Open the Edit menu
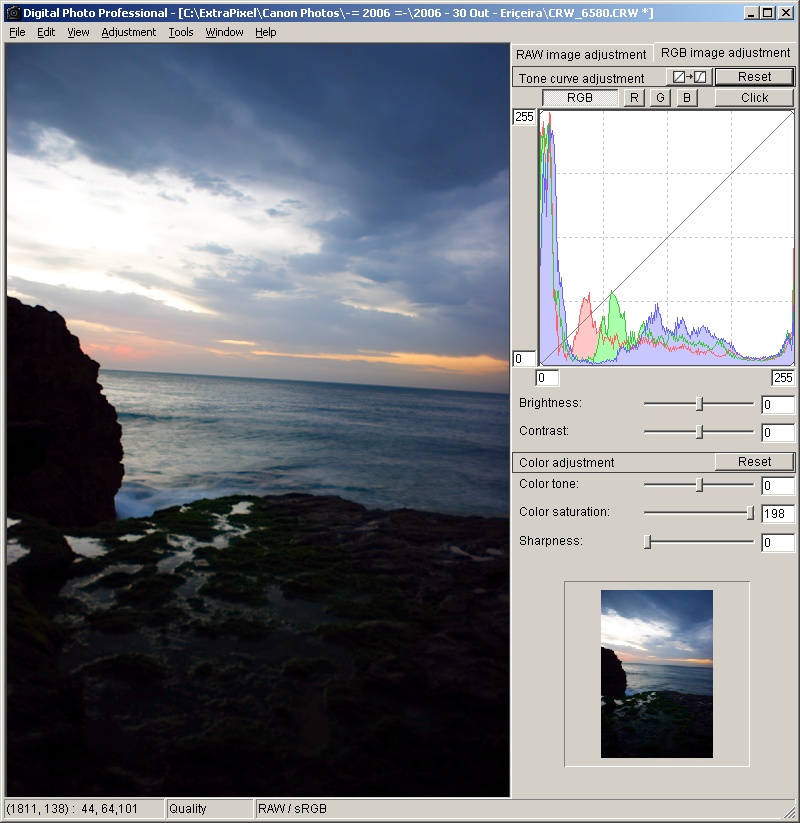The width and height of the screenshot is (800, 823). pos(46,33)
